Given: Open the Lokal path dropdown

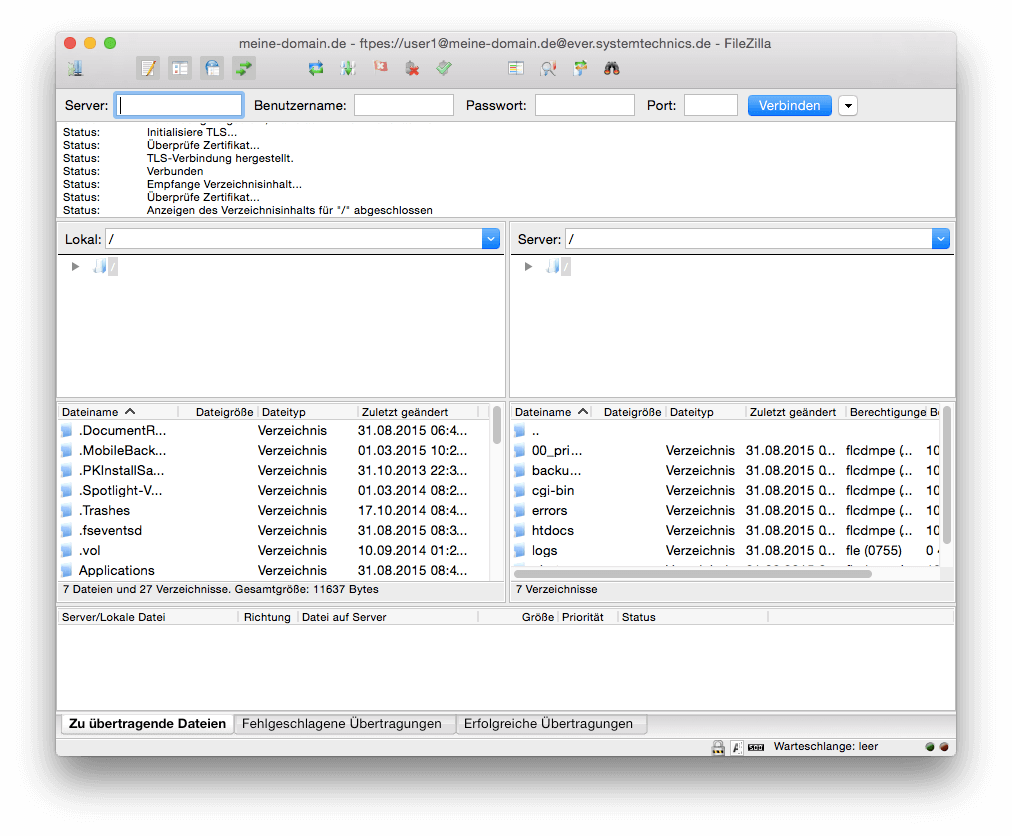Looking at the screenshot, I should [x=491, y=239].
